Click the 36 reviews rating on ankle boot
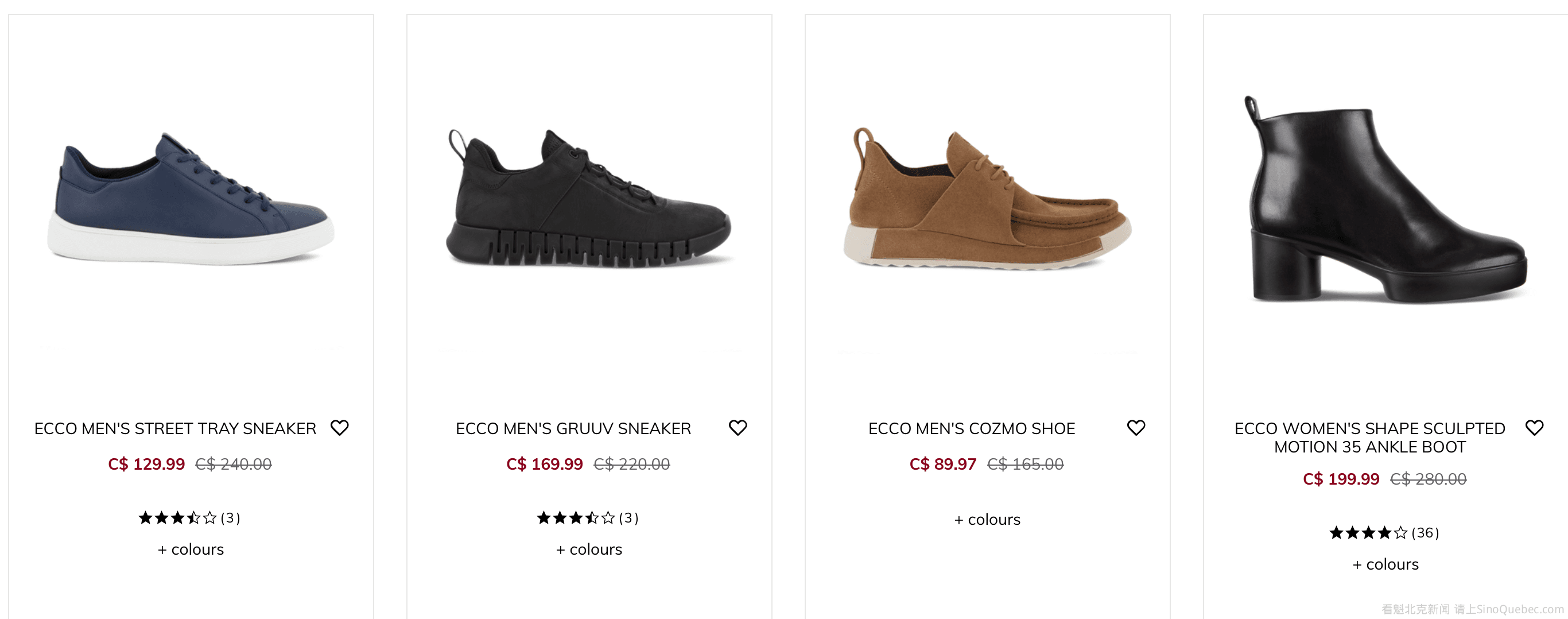Screen dimensions: 1568x619 point(1384,533)
